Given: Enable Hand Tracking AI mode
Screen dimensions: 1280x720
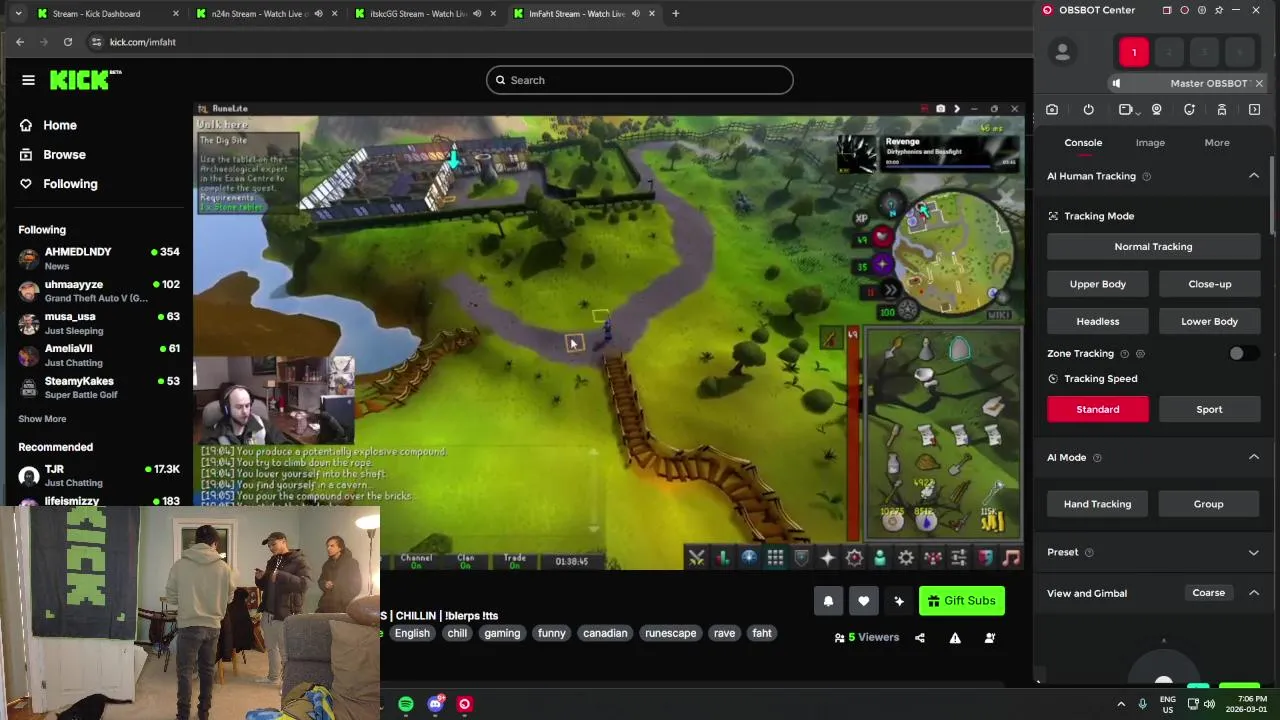Looking at the screenshot, I should click(x=1098, y=504).
